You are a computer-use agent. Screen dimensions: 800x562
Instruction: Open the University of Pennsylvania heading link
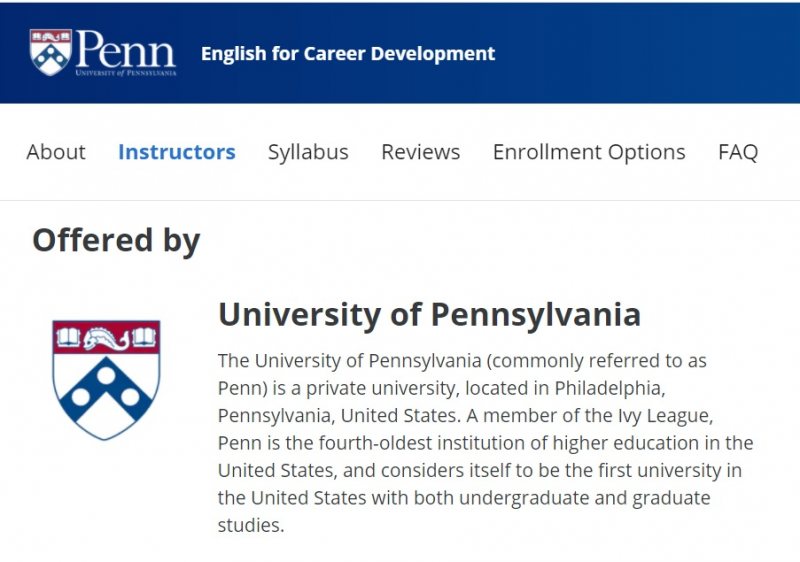point(429,314)
